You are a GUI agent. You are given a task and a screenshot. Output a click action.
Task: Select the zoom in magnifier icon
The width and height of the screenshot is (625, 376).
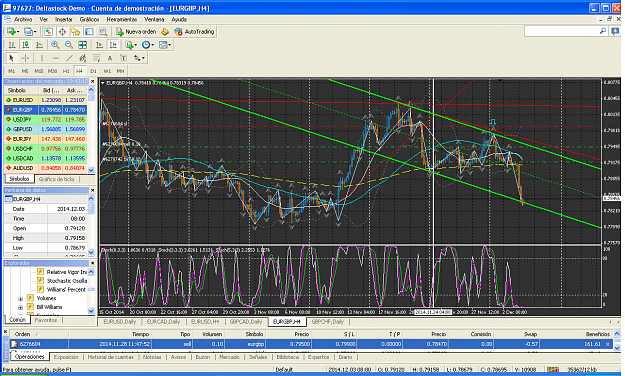click(x=55, y=45)
